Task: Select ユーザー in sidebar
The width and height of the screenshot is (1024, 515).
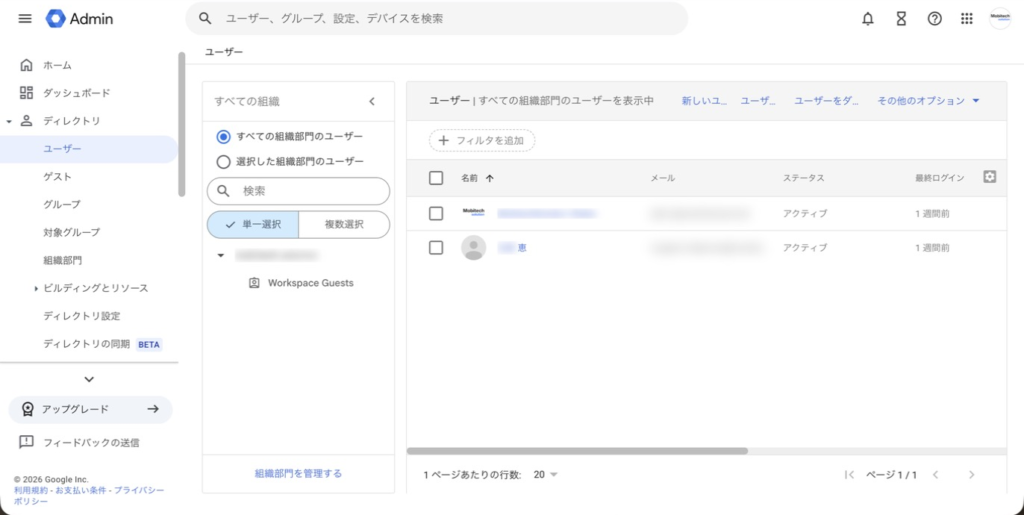Action: coord(89,149)
